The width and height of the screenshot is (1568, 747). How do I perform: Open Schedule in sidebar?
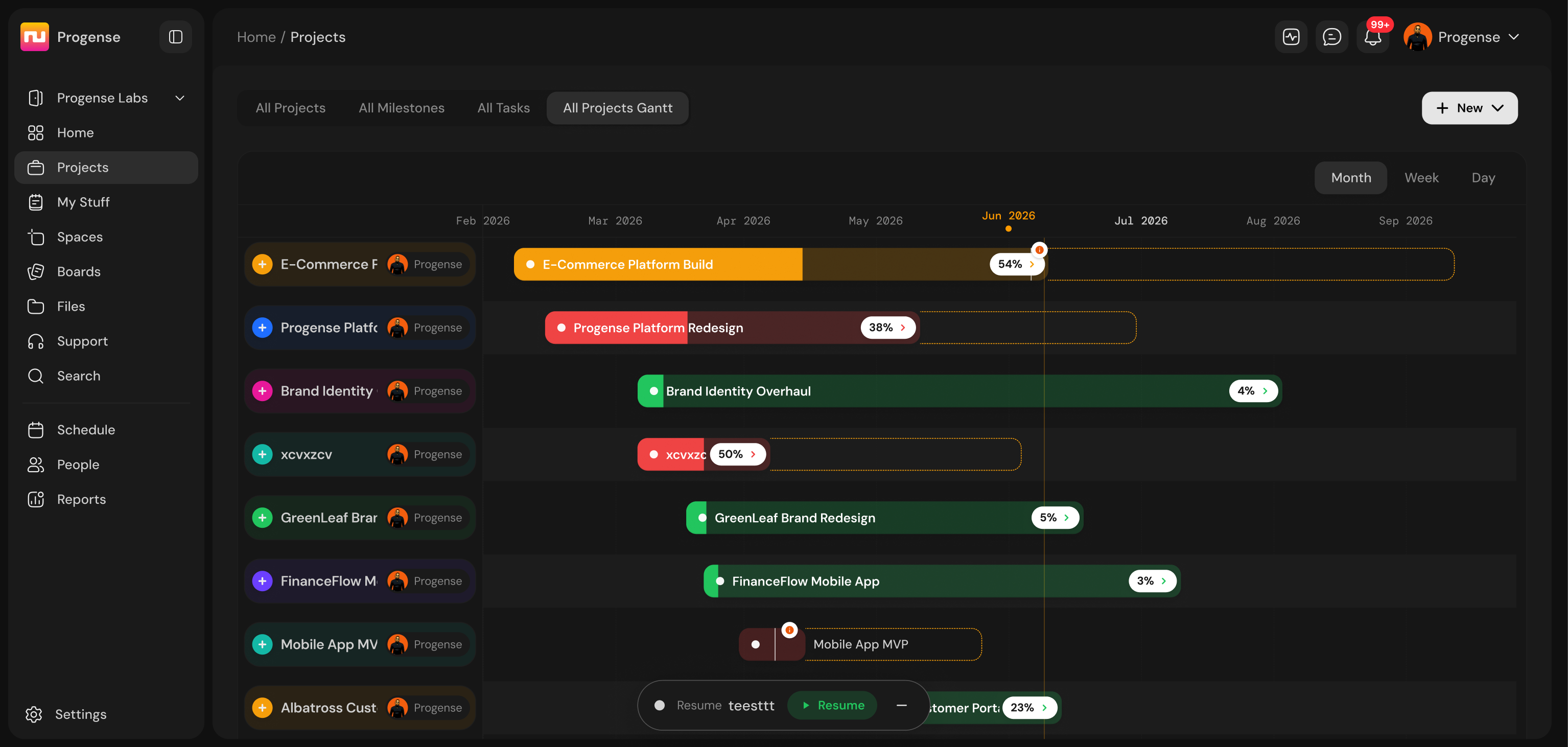(106, 430)
